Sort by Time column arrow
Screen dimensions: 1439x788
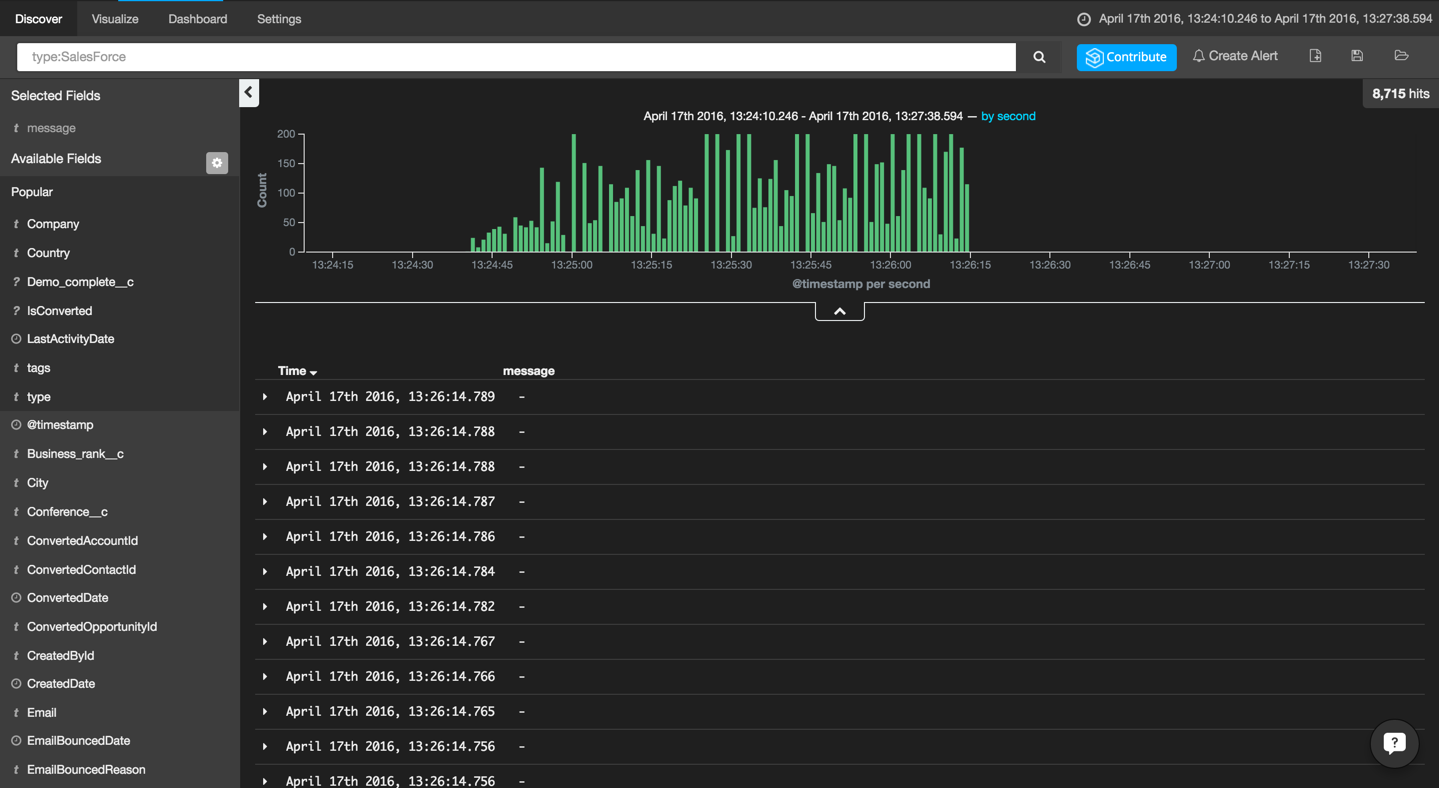(x=314, y=372)
